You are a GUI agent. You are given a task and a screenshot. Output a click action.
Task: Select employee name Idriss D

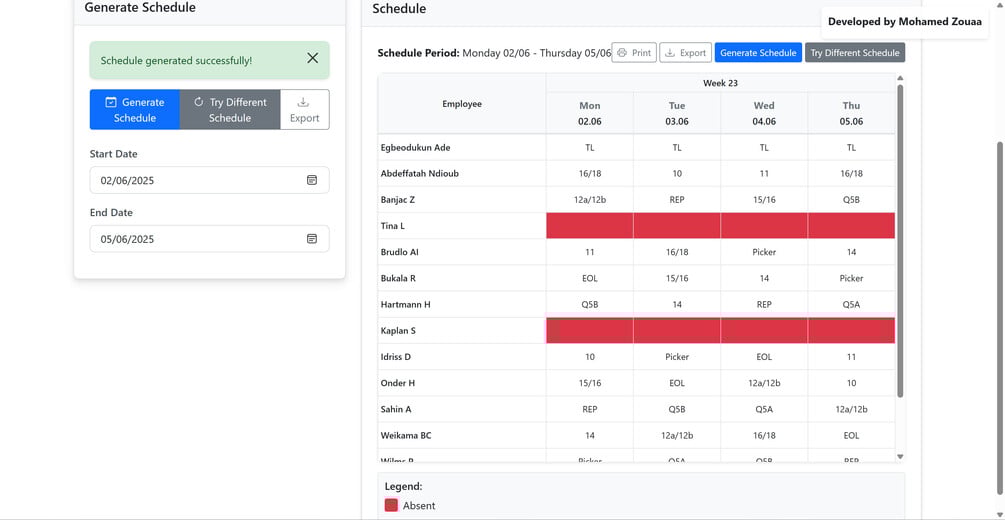(x=395, y=356)
